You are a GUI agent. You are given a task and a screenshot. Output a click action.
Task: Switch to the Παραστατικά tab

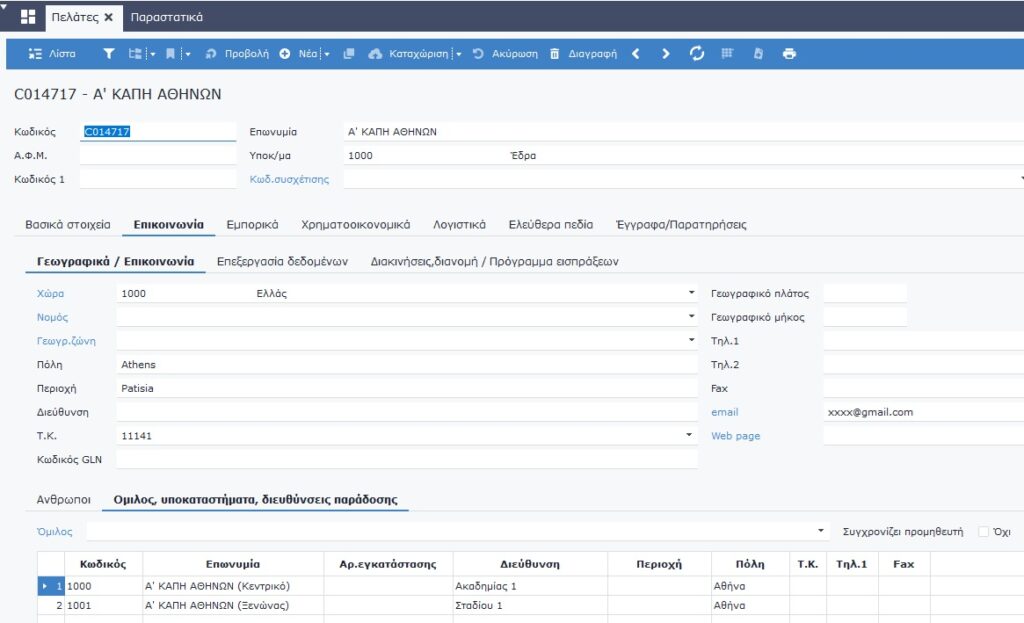coord(167,17)
